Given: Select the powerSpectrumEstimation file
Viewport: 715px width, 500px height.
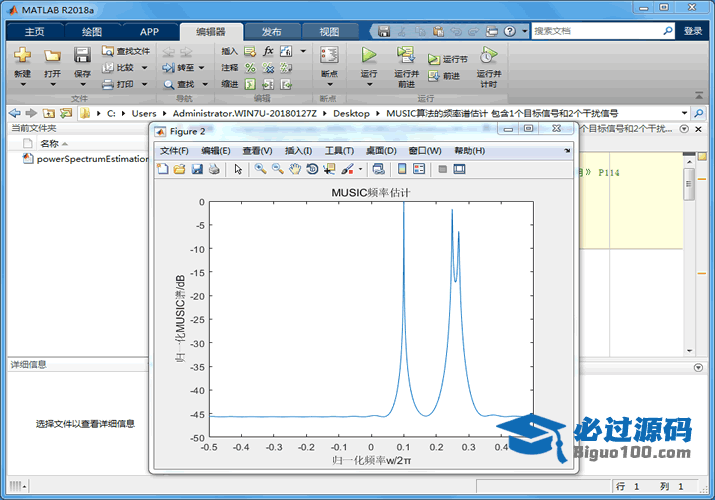Looking at the screenshot, I should click(x=85, y=159).
